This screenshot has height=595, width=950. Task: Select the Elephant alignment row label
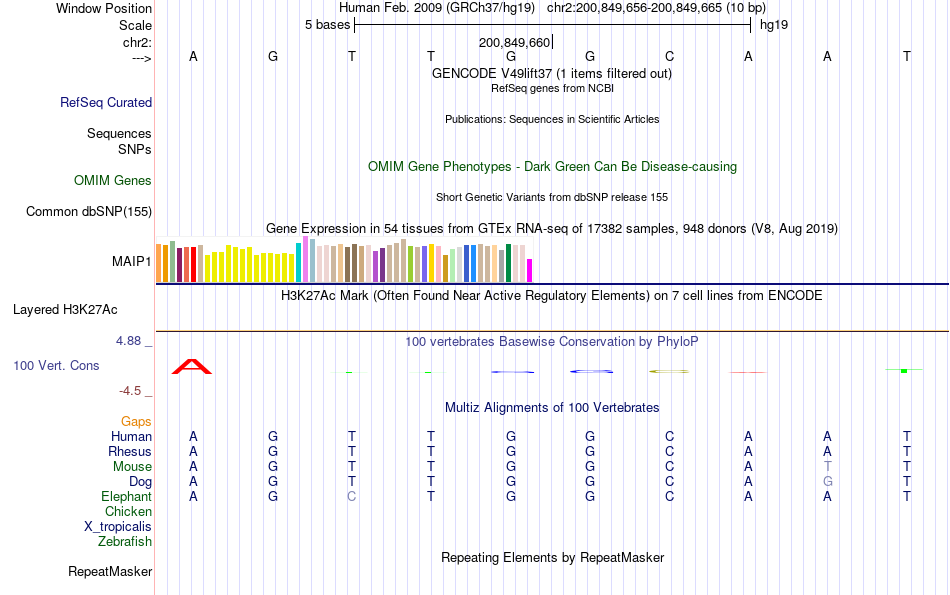127,496
